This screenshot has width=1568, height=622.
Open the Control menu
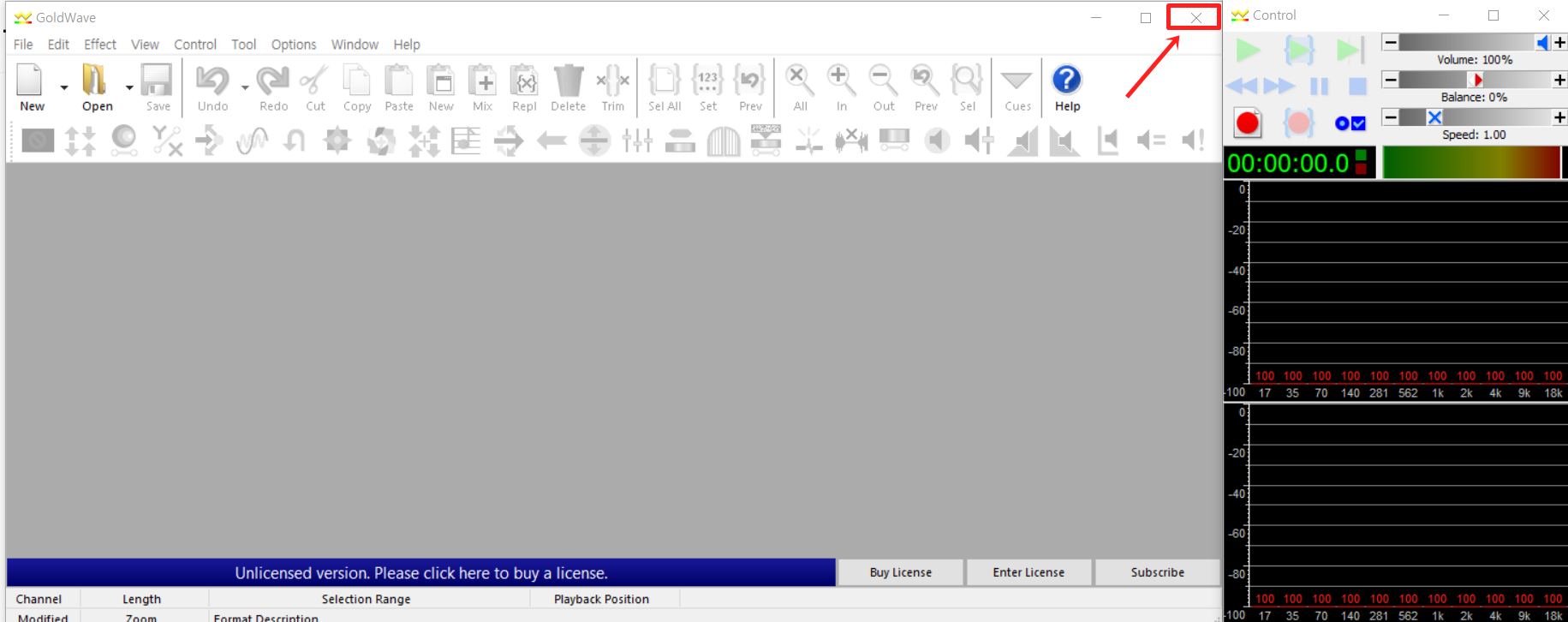pyautogui.click(x=195, y=45)
